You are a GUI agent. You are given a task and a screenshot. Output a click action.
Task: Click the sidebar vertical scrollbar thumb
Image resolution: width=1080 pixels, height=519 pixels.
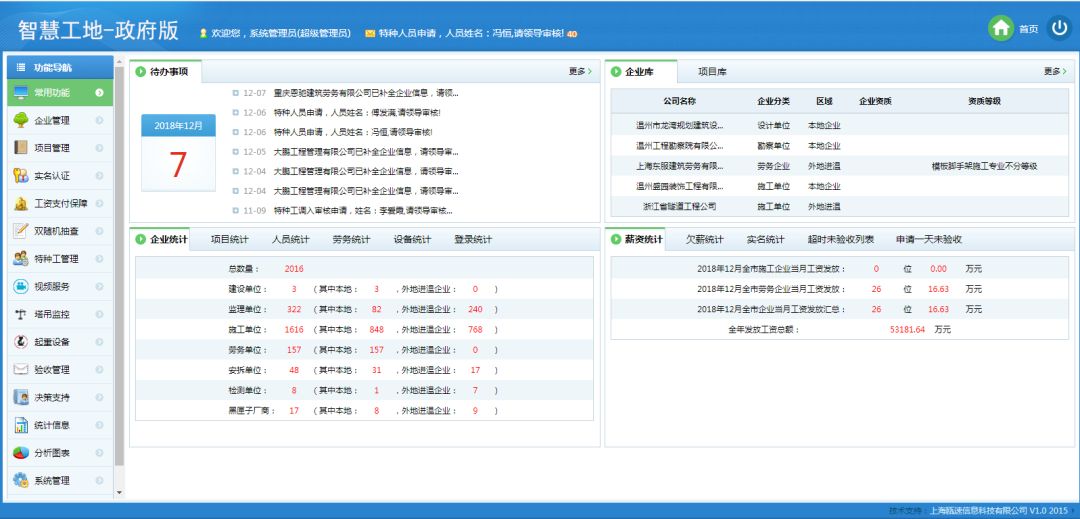[119, 265]
